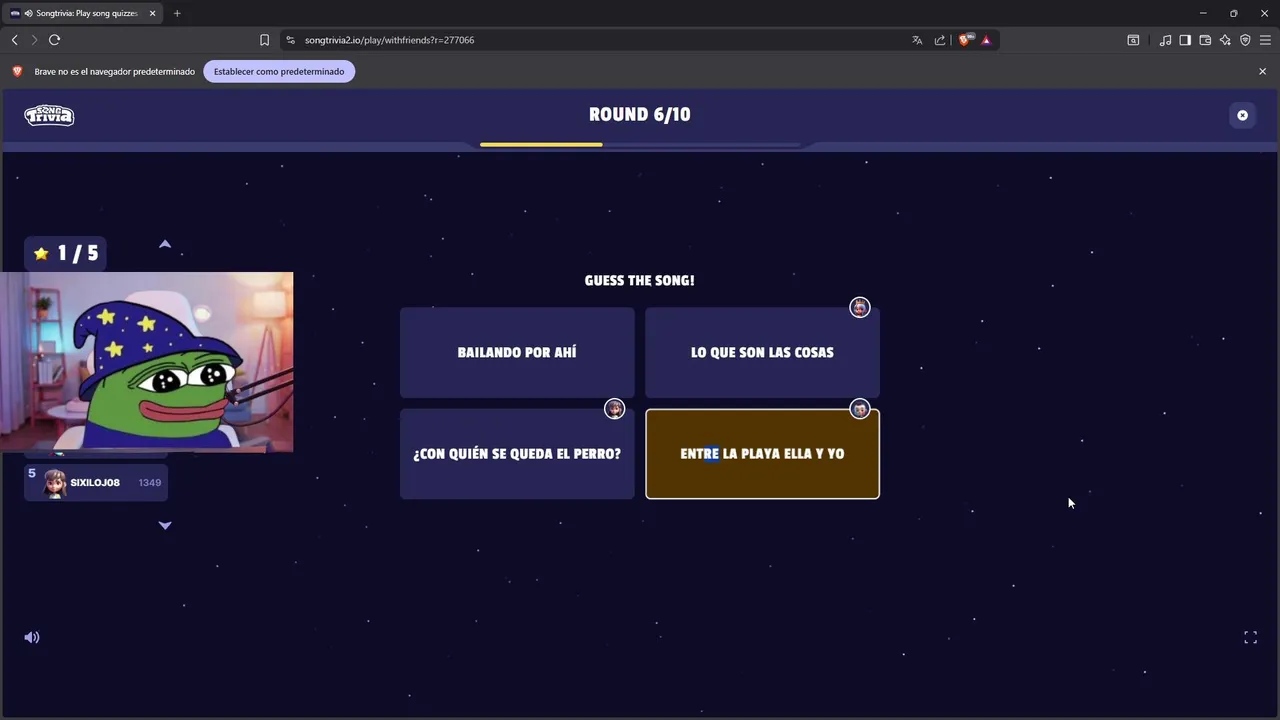Open Leo AI sparkle icon
This screenshot has height=720, width=1280.
[1225, 40]
